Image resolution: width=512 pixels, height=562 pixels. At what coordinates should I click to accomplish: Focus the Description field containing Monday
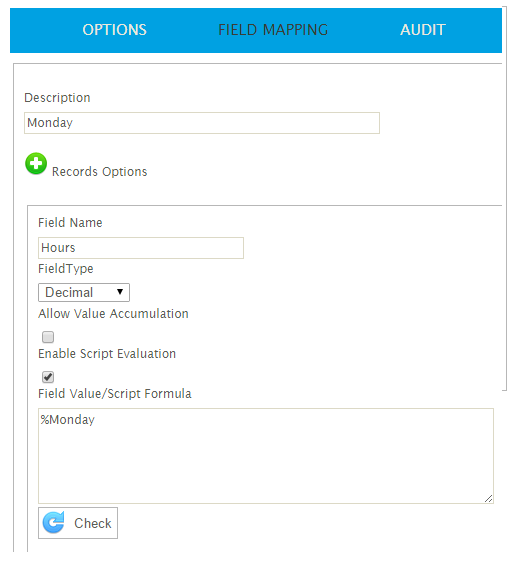[x=202, y=123]
